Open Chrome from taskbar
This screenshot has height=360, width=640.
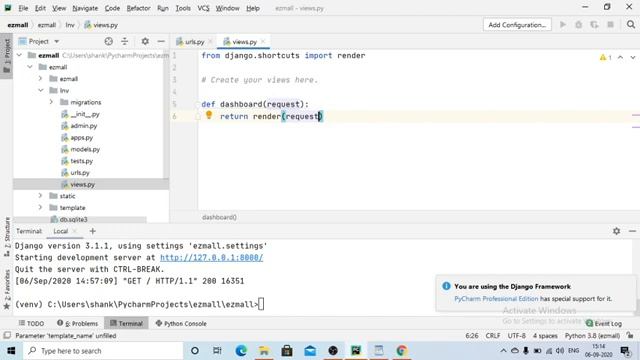402,351
